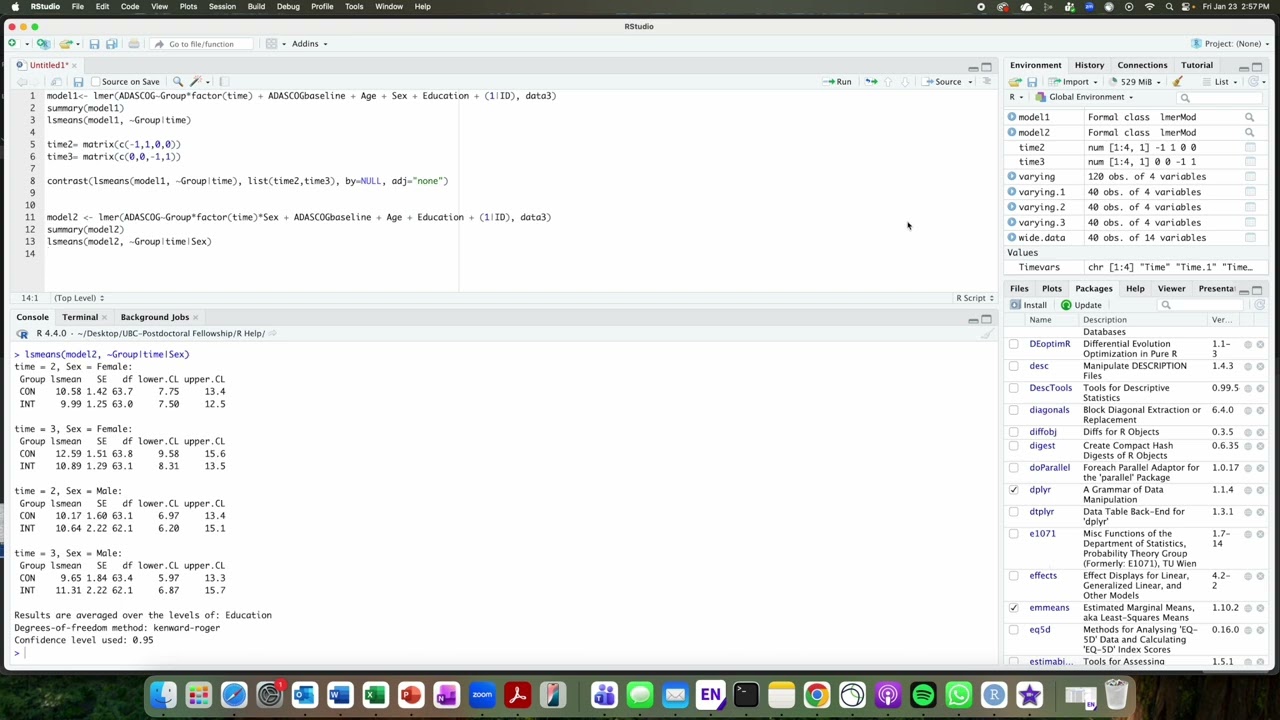Image resolution: width=1280 pixels, height=720 pixels.
Task: Refresh the Packages list
Action: pos(1259,305)
